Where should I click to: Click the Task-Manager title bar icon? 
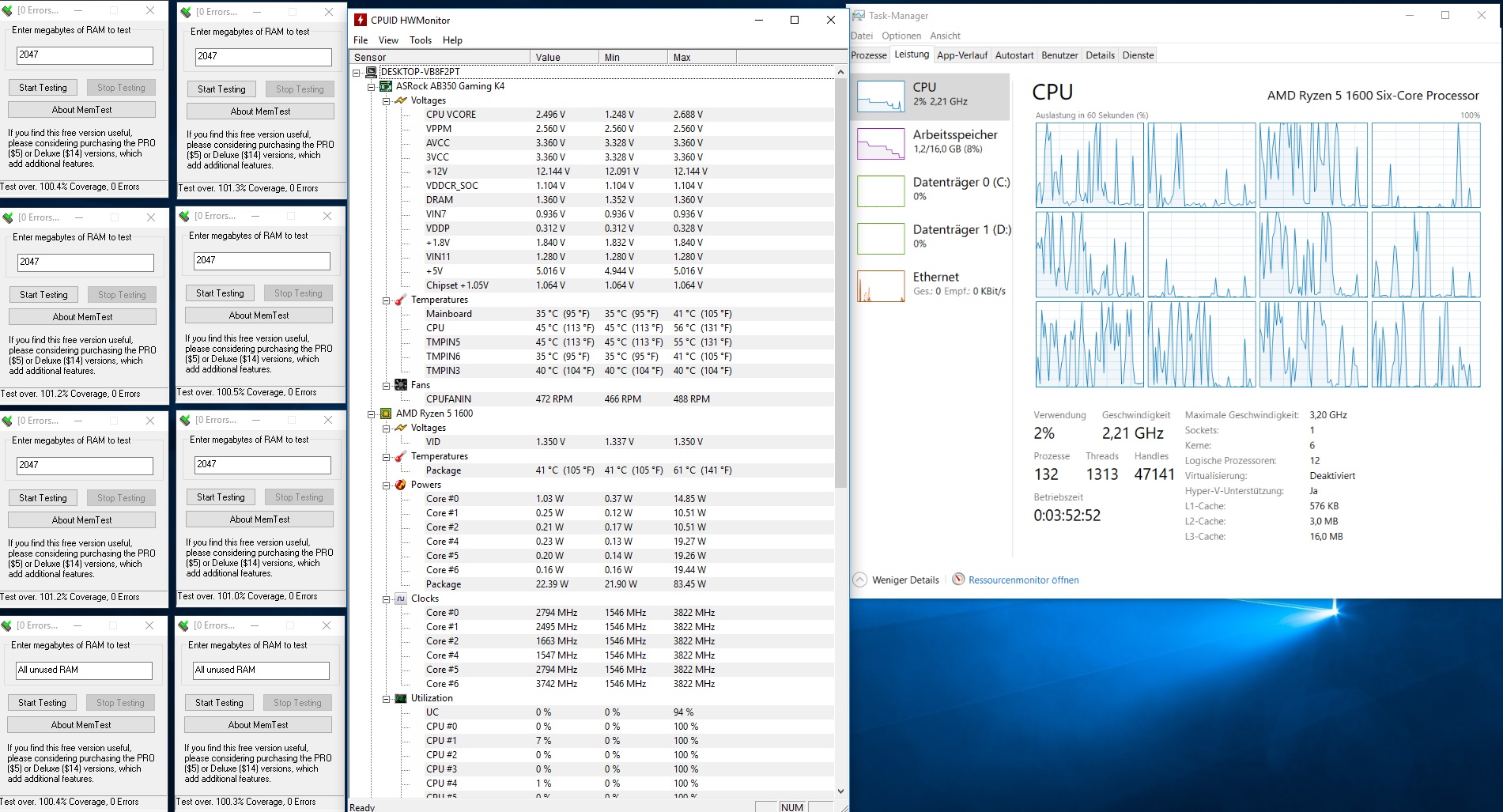pyautogui.click(x=859, y=15)
